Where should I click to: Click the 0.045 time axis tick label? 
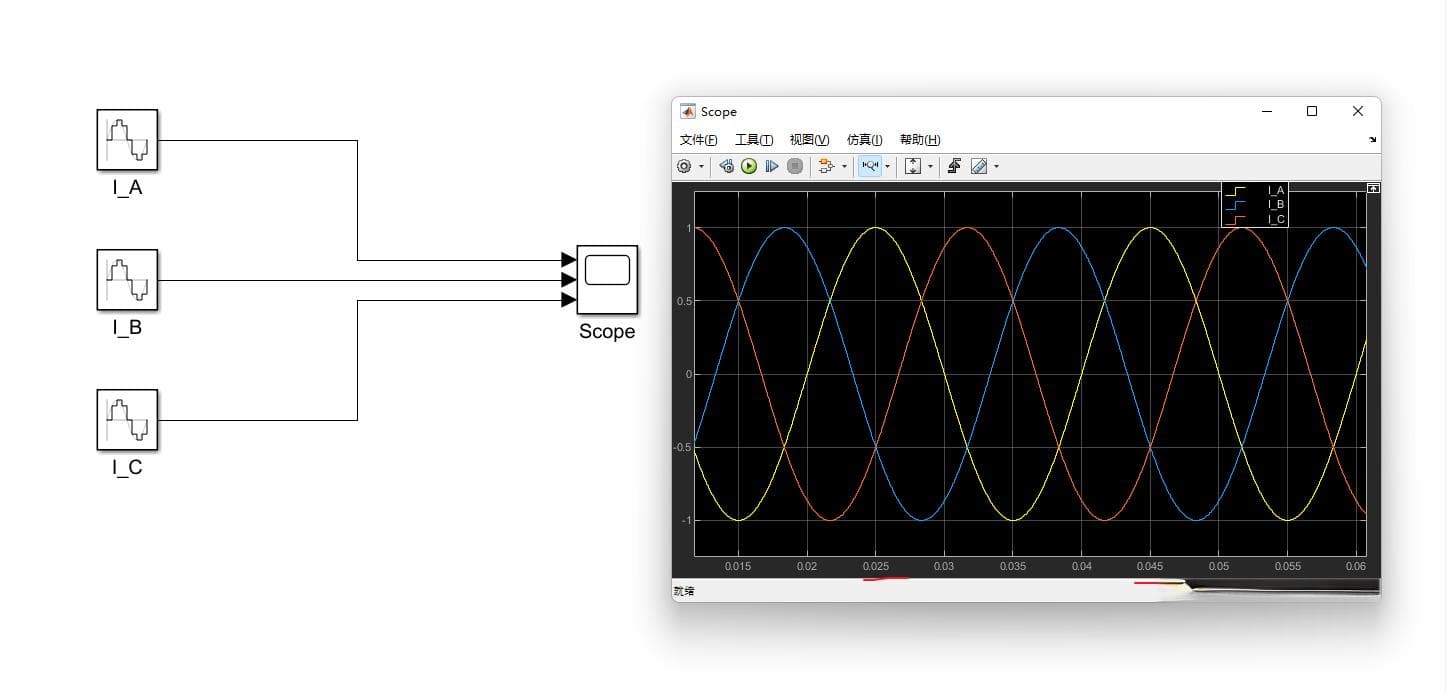click(x=1150, y=566)
